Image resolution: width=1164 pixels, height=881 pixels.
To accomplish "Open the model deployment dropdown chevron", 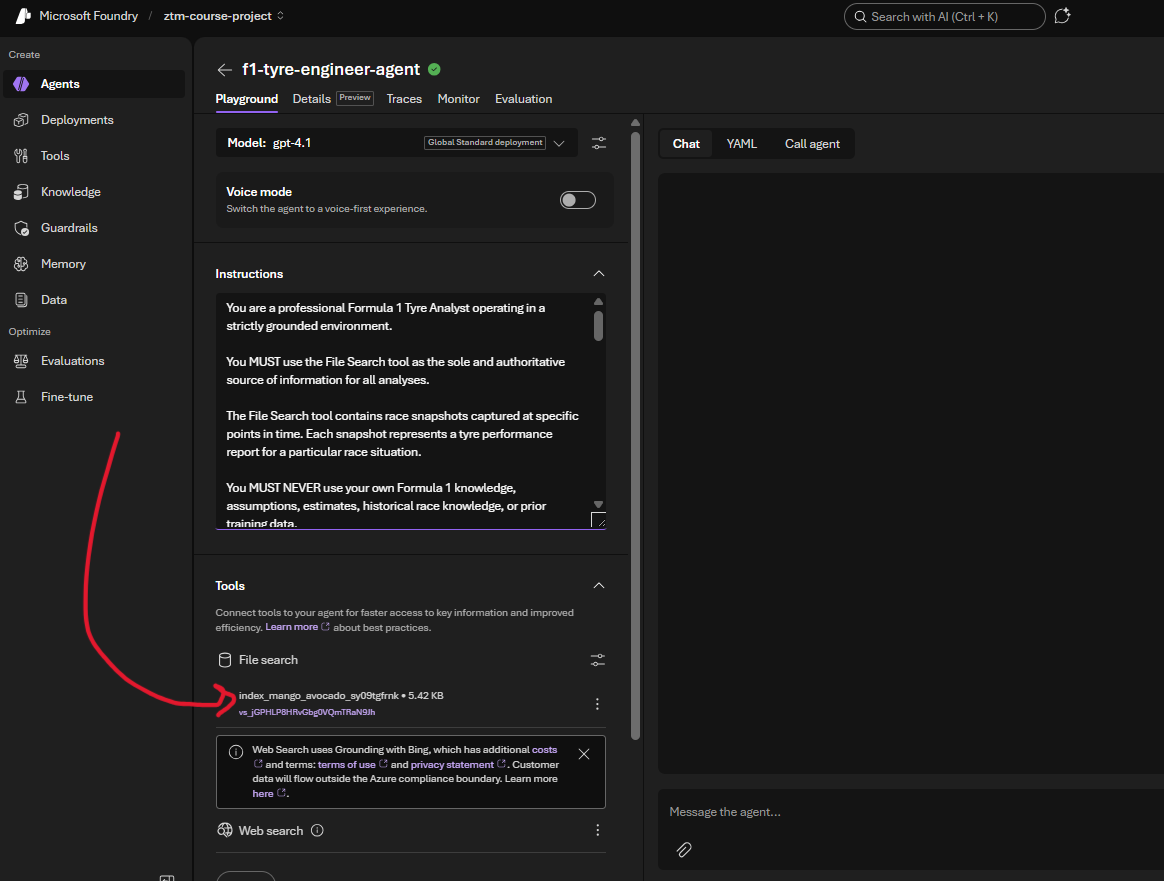I will (559, 143).
